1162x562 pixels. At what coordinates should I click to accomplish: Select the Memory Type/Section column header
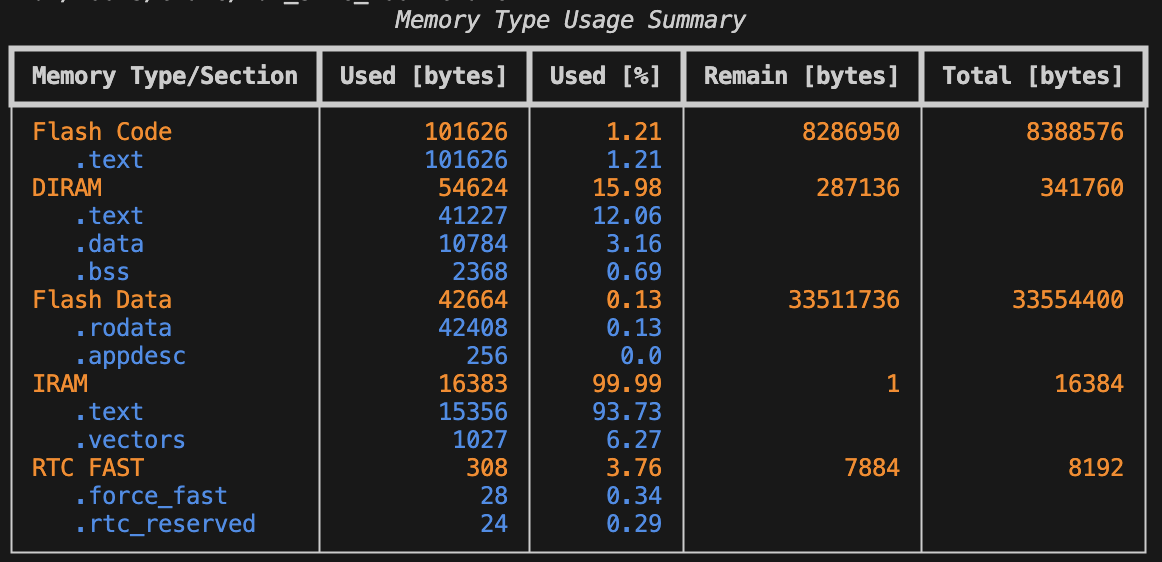[x=165, y=76]
